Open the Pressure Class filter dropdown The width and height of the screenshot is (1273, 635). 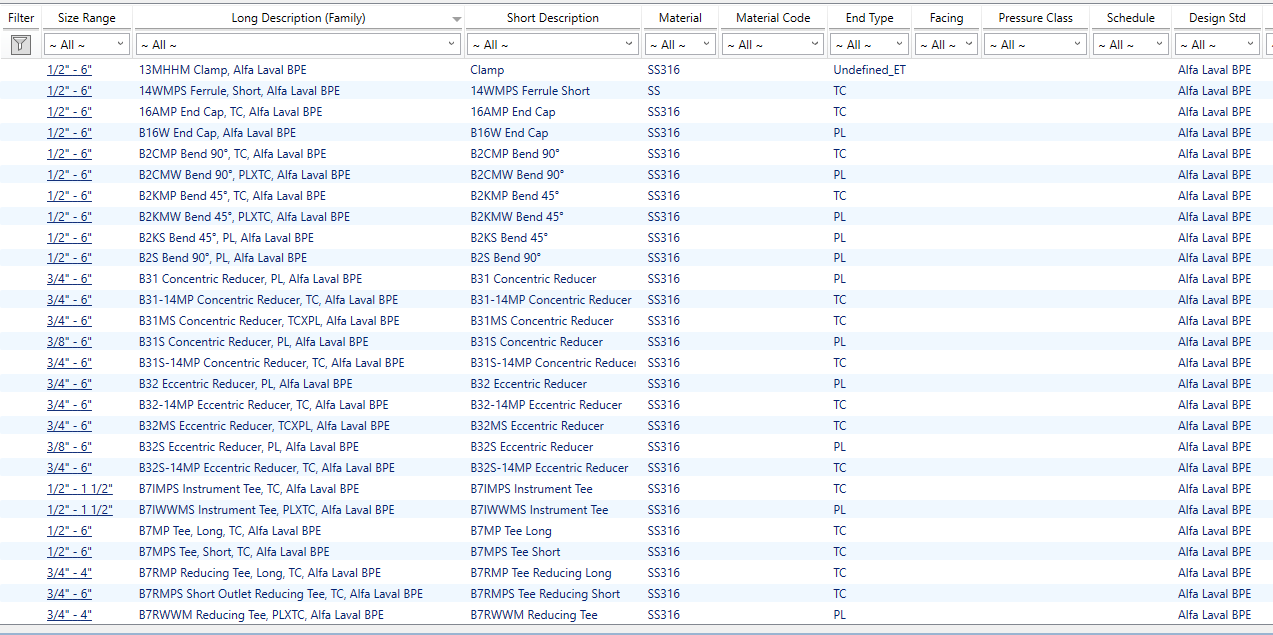[x=1035, y=44]
